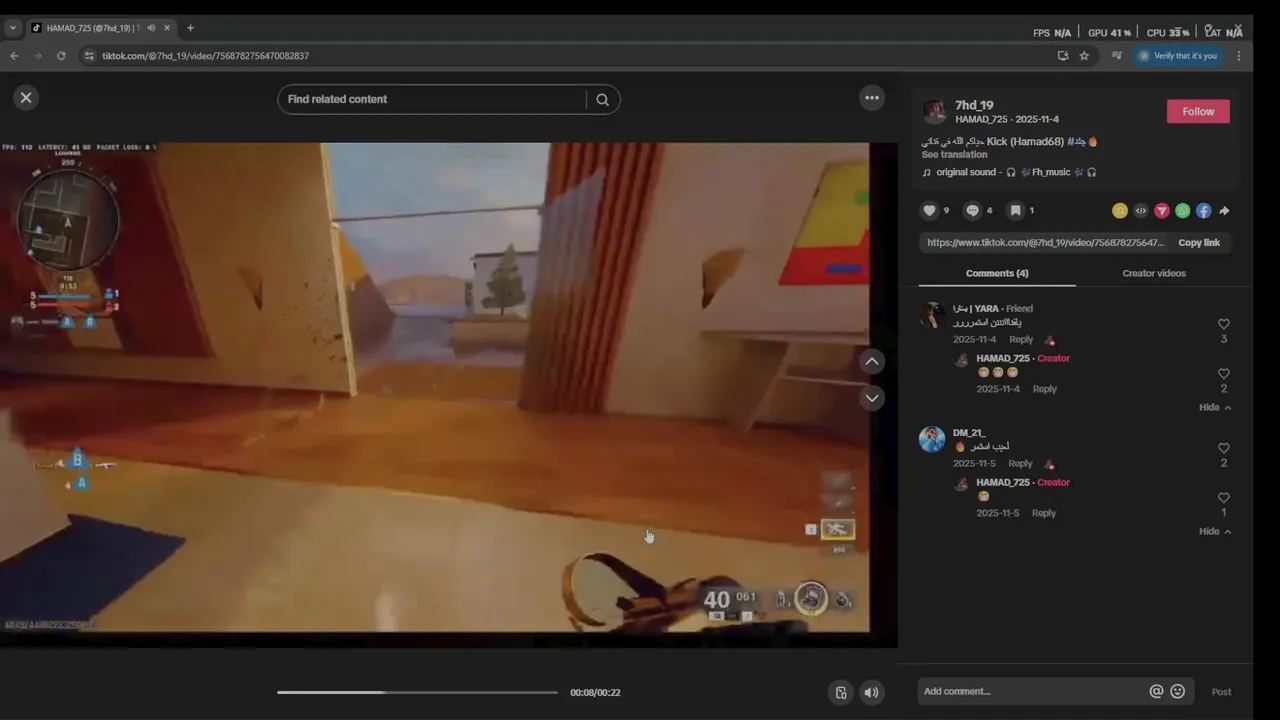
Task: Send to friends via red paper-plane icon
Action: pos(1161,210)
